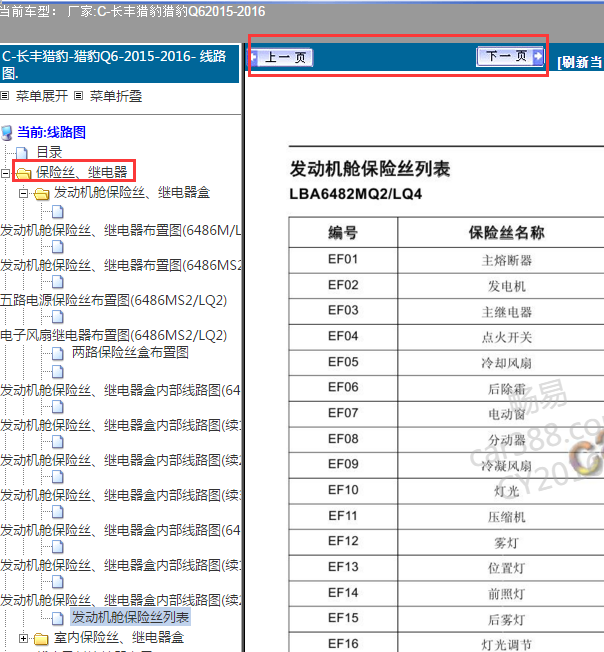Screen dimensions: 604x652
Task: Click the 保险丝名称 column header
Action: tap(507, 232)
